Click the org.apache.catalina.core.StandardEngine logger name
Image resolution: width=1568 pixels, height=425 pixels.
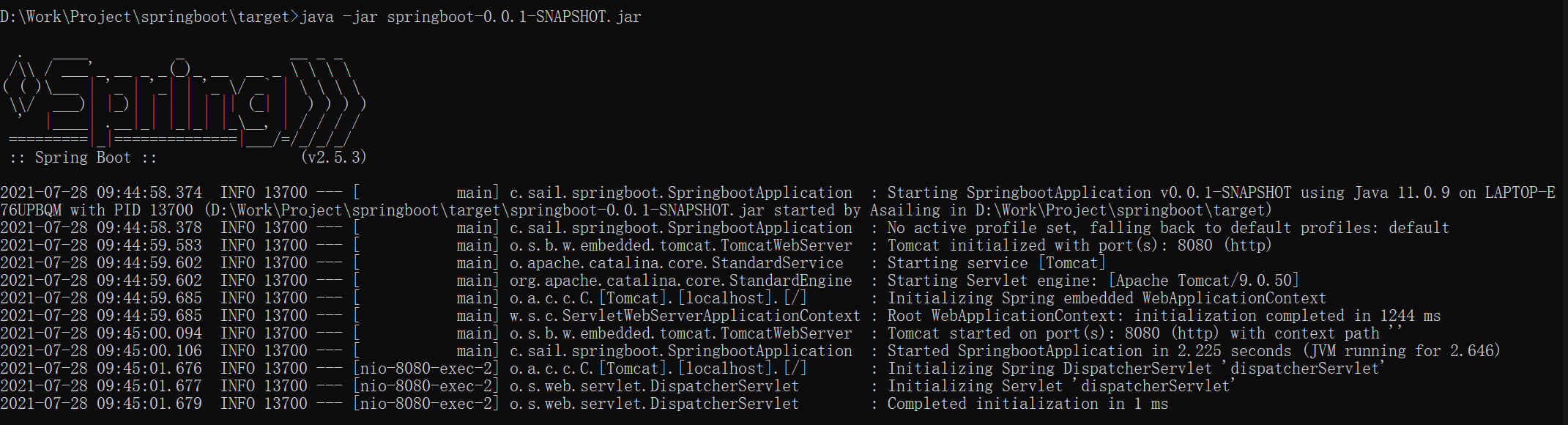click(x=680, y=281)
